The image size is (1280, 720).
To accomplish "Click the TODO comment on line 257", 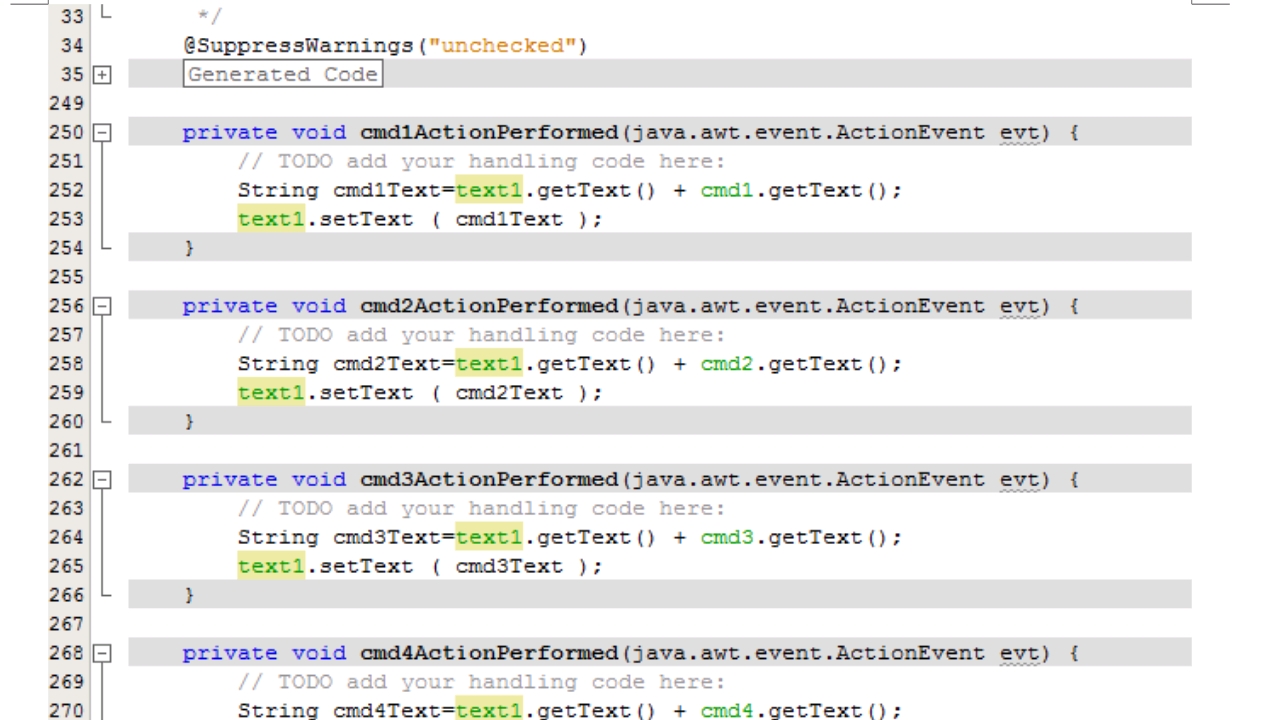I will coord(481,335).
